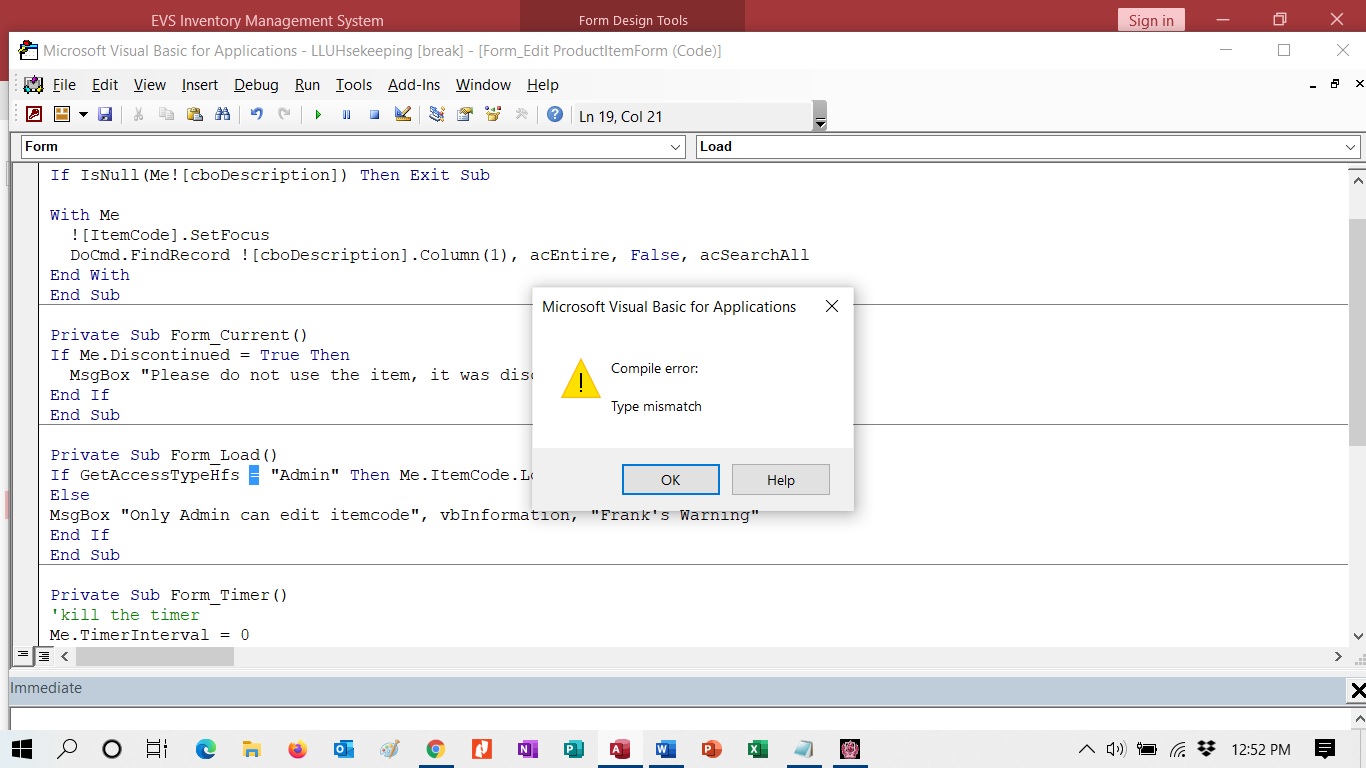The width and height of the screenshot is (1366, 768).
Task: Open the File menu
Action: coord(64,85)
